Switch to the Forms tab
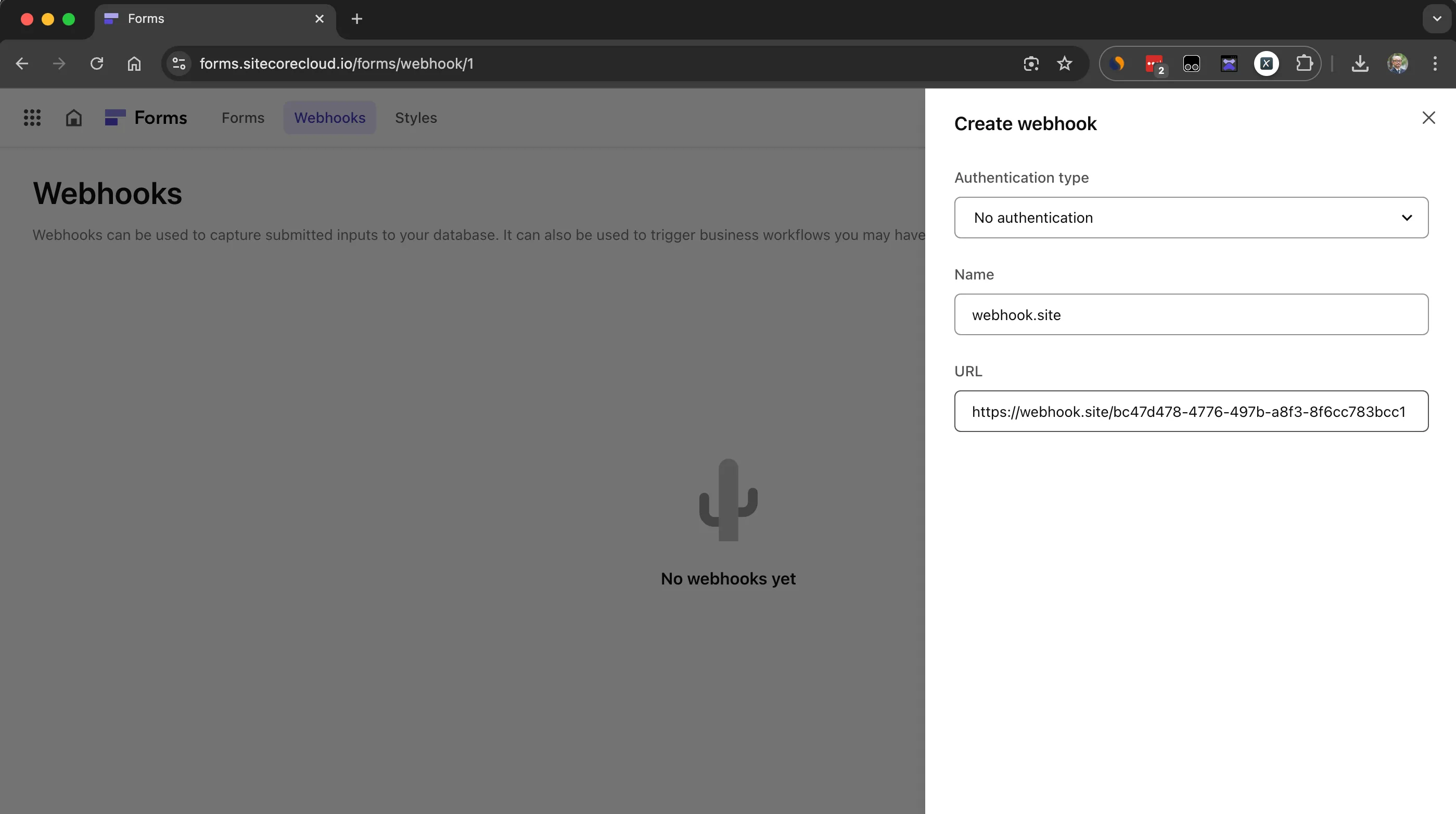This screenshot has width=1456, height=814. 243,117
